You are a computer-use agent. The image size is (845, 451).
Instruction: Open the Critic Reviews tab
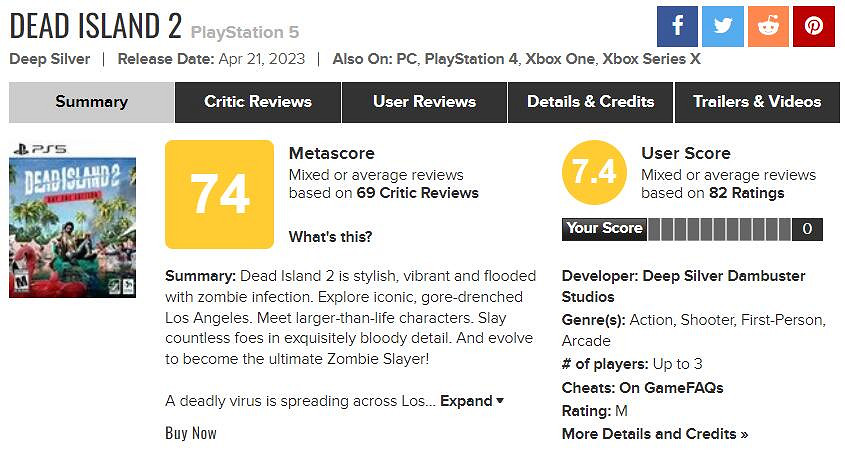258,102
